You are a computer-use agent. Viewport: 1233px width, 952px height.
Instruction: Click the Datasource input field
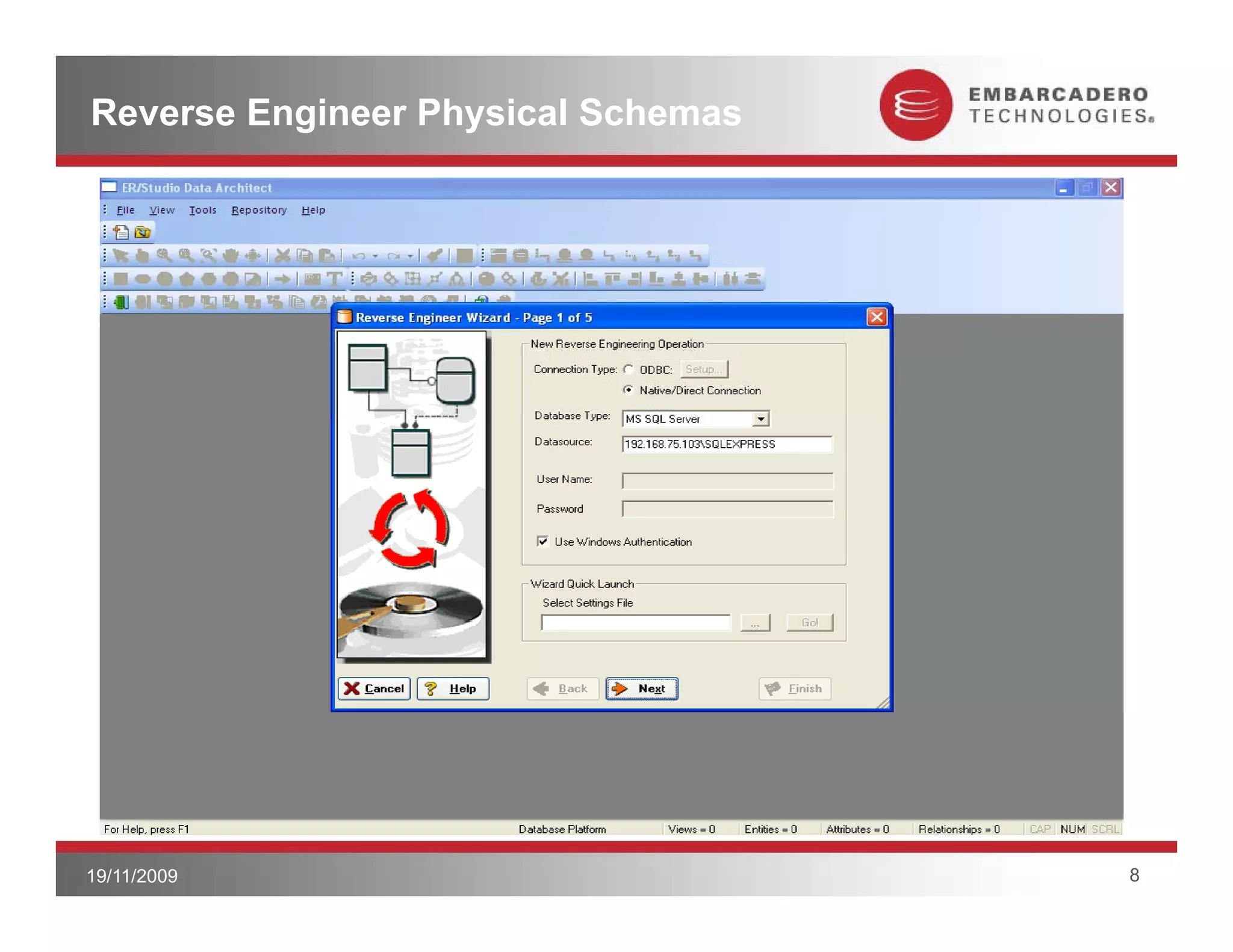[x=727, y=444]
